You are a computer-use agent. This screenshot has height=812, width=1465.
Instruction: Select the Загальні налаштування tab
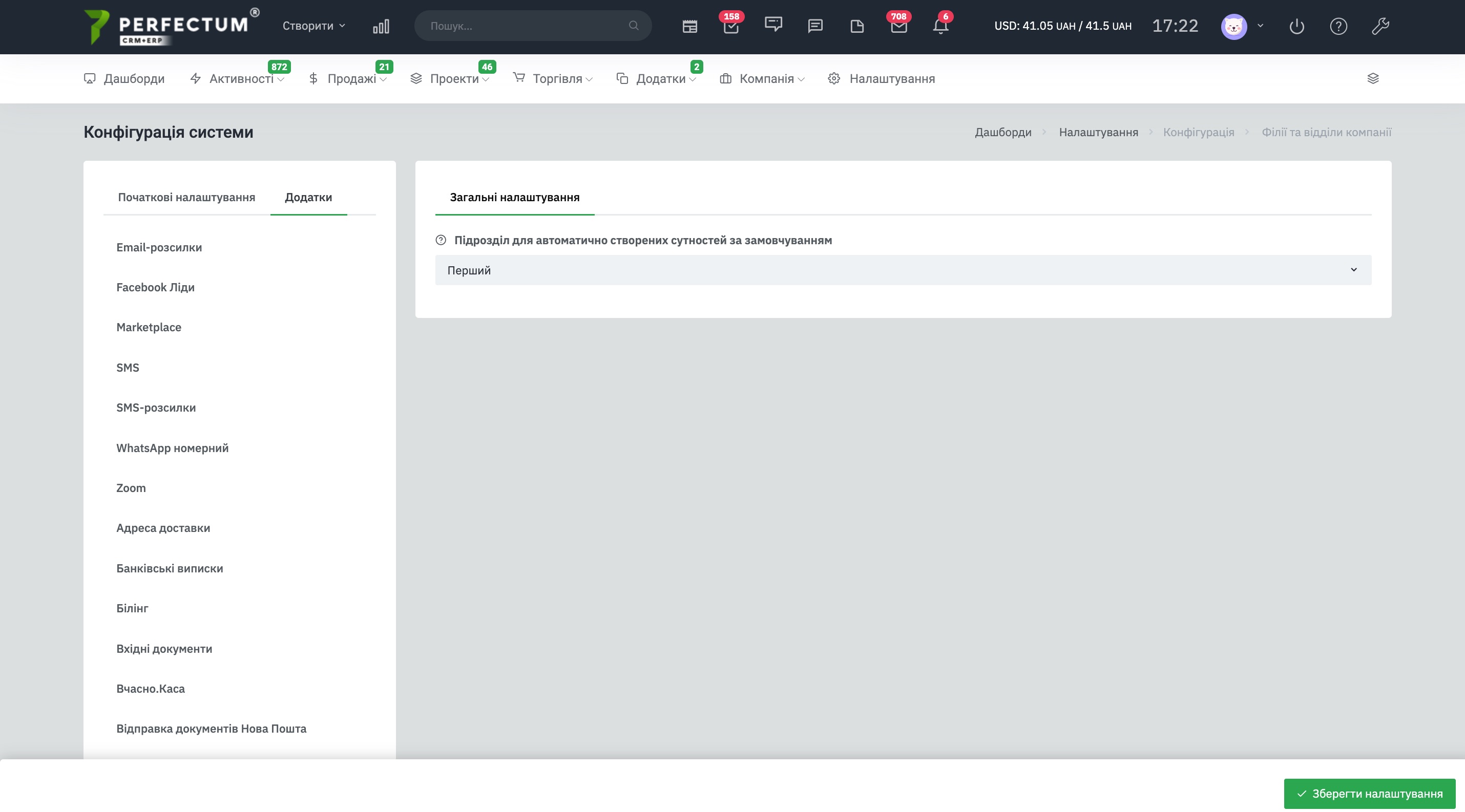click(515, 197)
